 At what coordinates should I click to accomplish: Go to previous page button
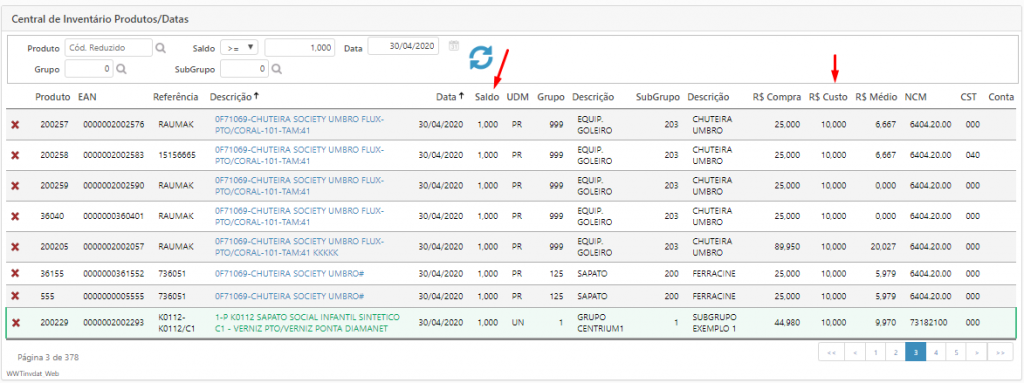(854, 352)
